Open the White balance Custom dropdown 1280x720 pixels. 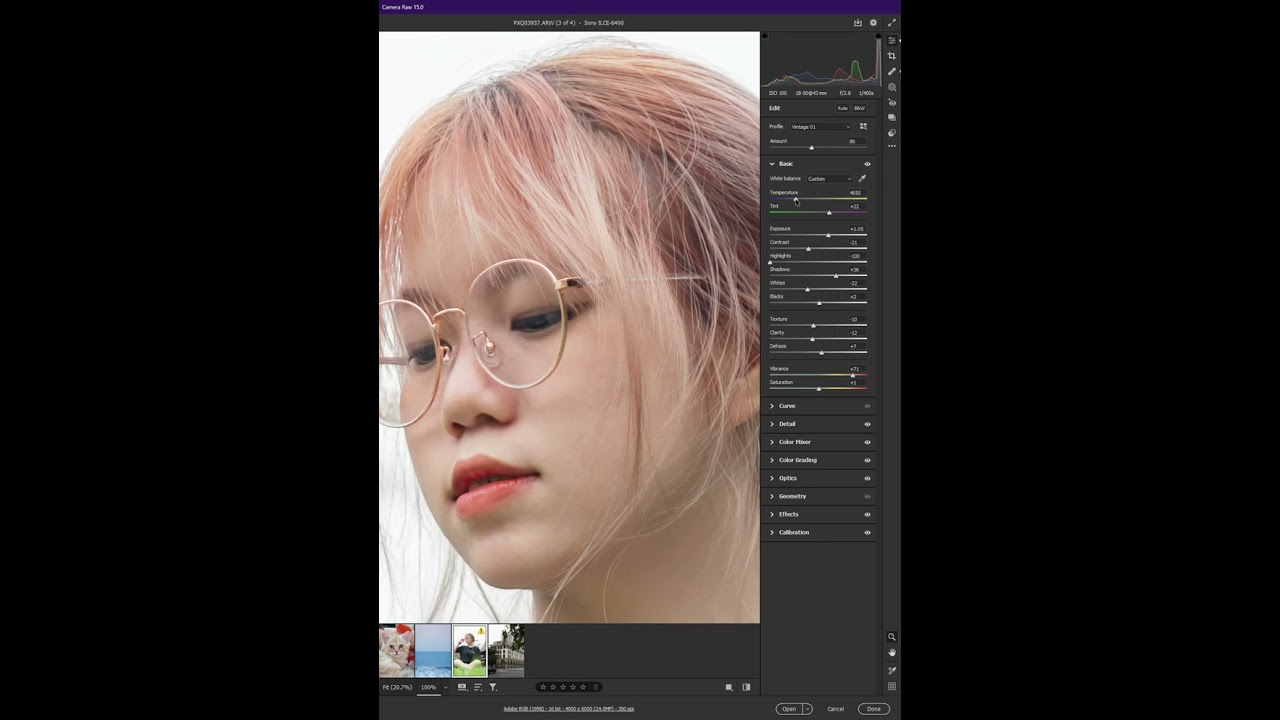point(830,179)
